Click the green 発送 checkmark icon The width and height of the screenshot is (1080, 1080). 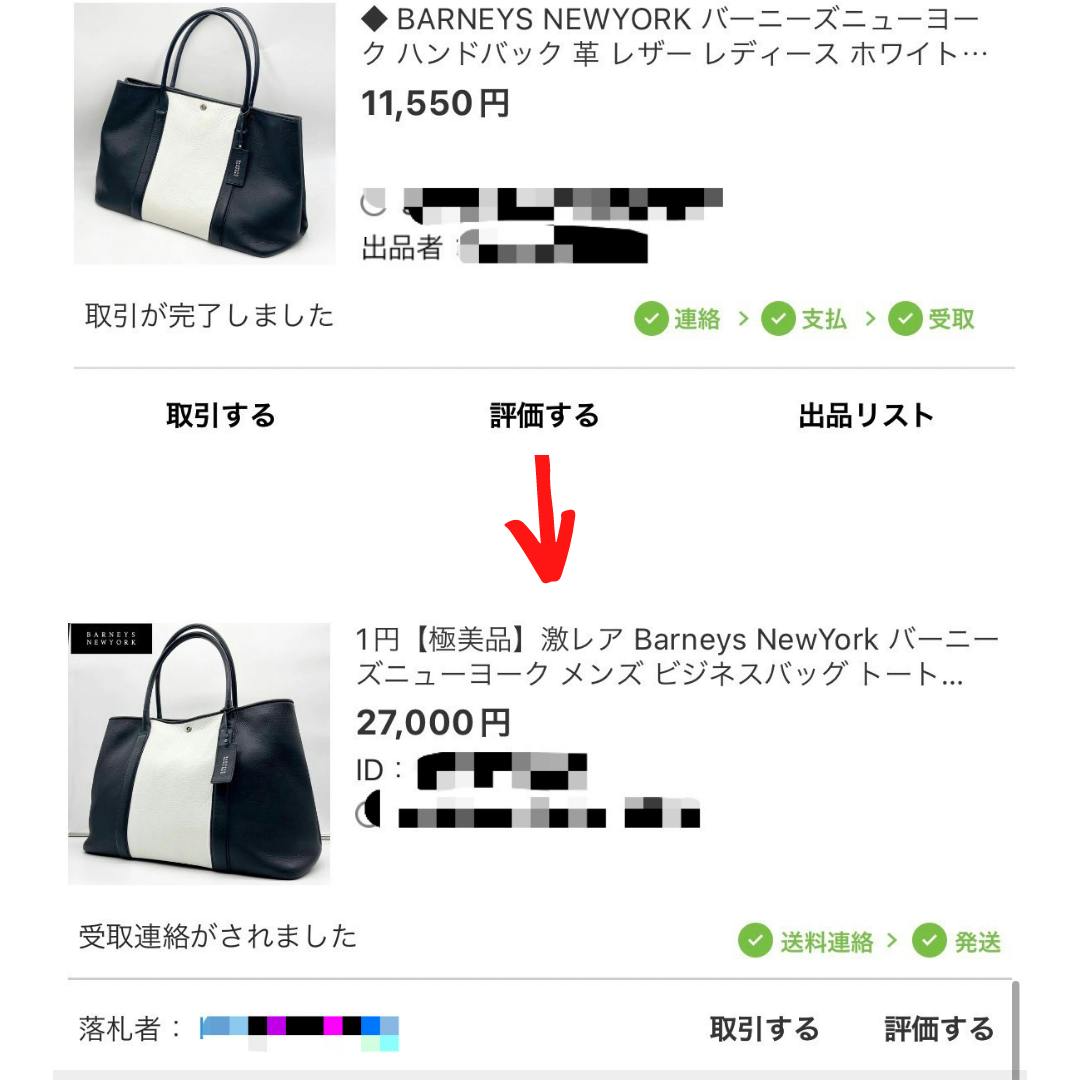point(929,940)
